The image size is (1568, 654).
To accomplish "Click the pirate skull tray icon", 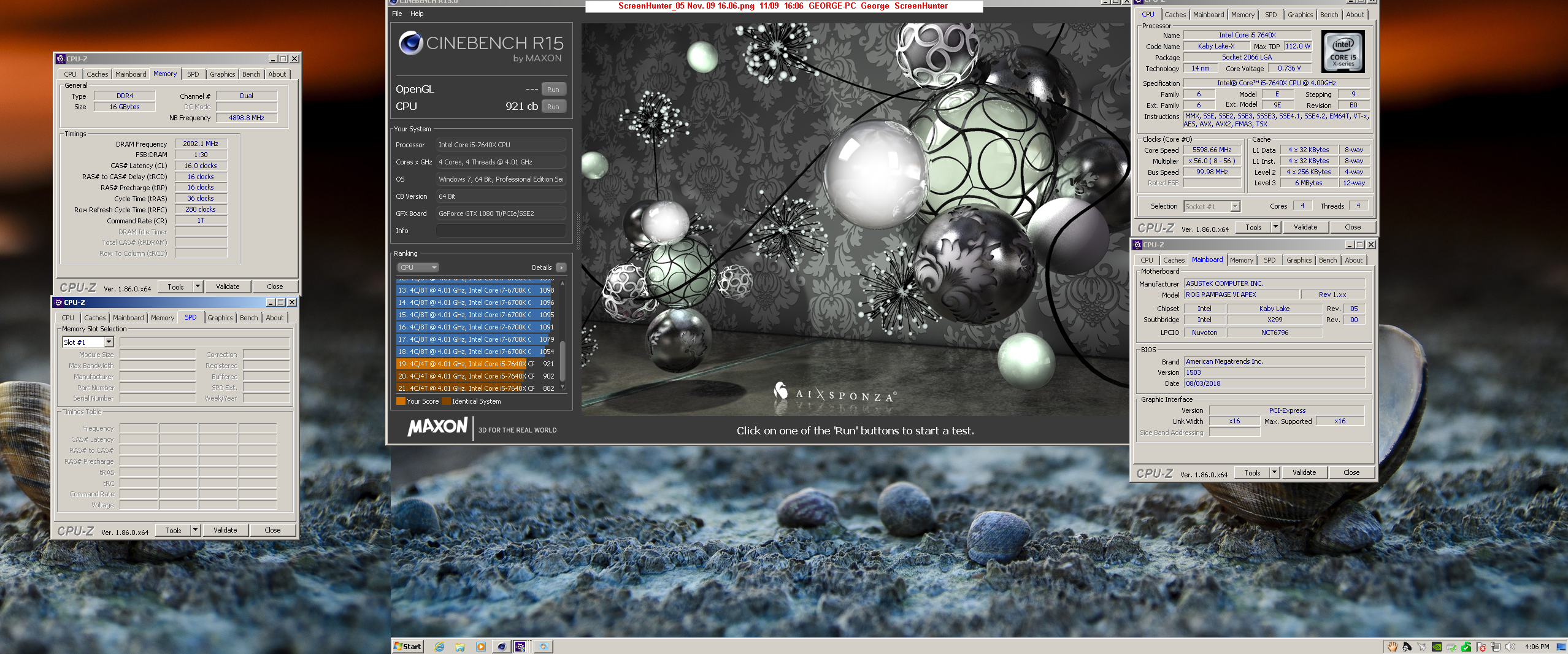I will point(1407,647).
